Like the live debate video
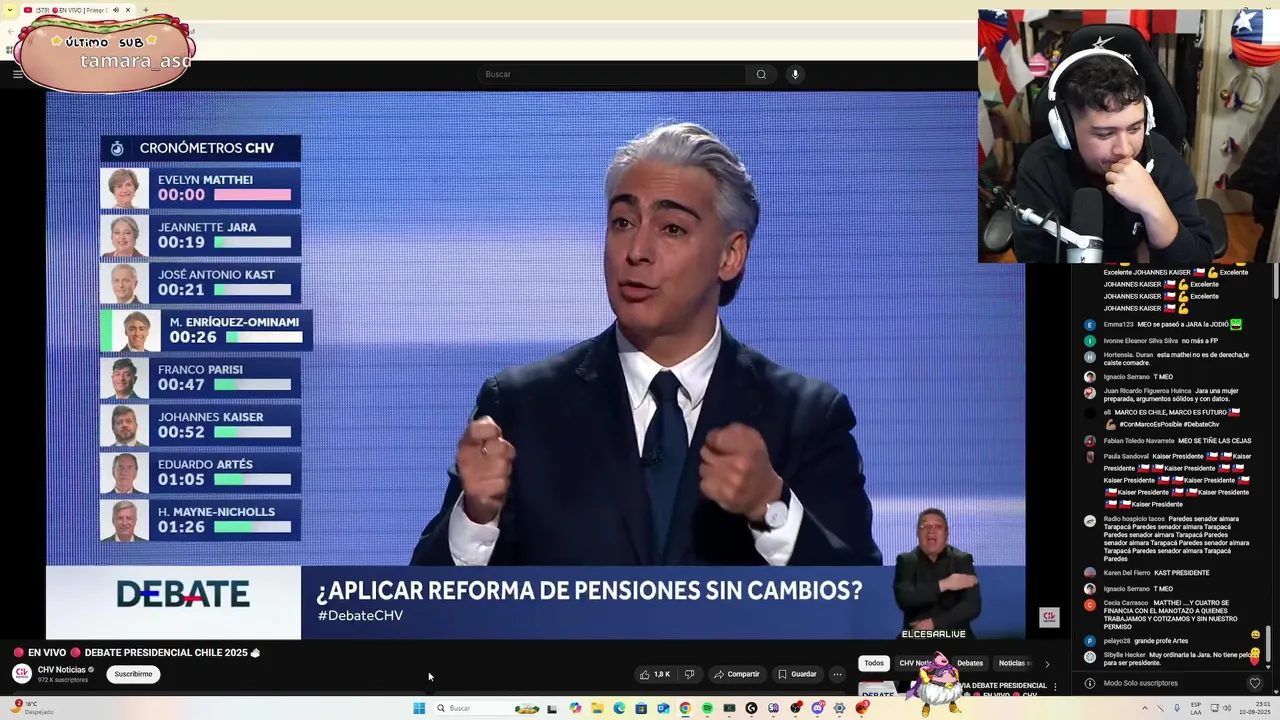The height and width of the screenshot is (720, 1280). [x=655, y=674]
